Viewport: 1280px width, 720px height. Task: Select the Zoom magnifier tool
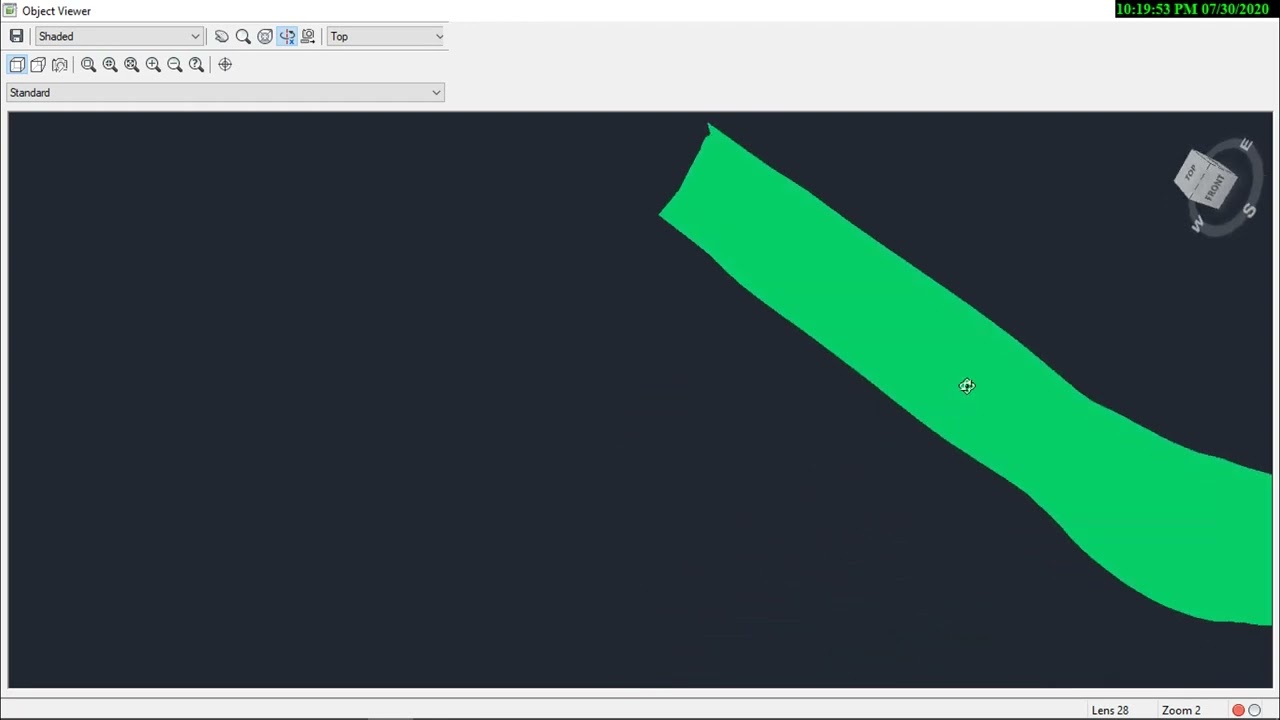coord(243,36)
